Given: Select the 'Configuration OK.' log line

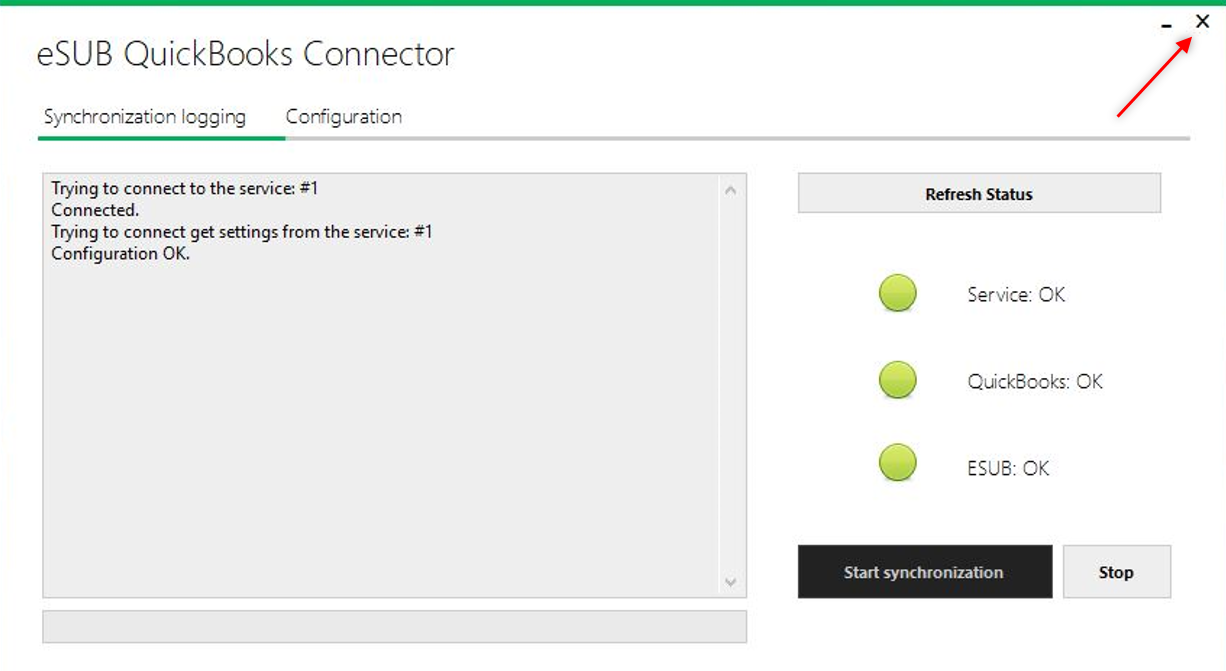Looking at the screenshot, I should [120, 253].
